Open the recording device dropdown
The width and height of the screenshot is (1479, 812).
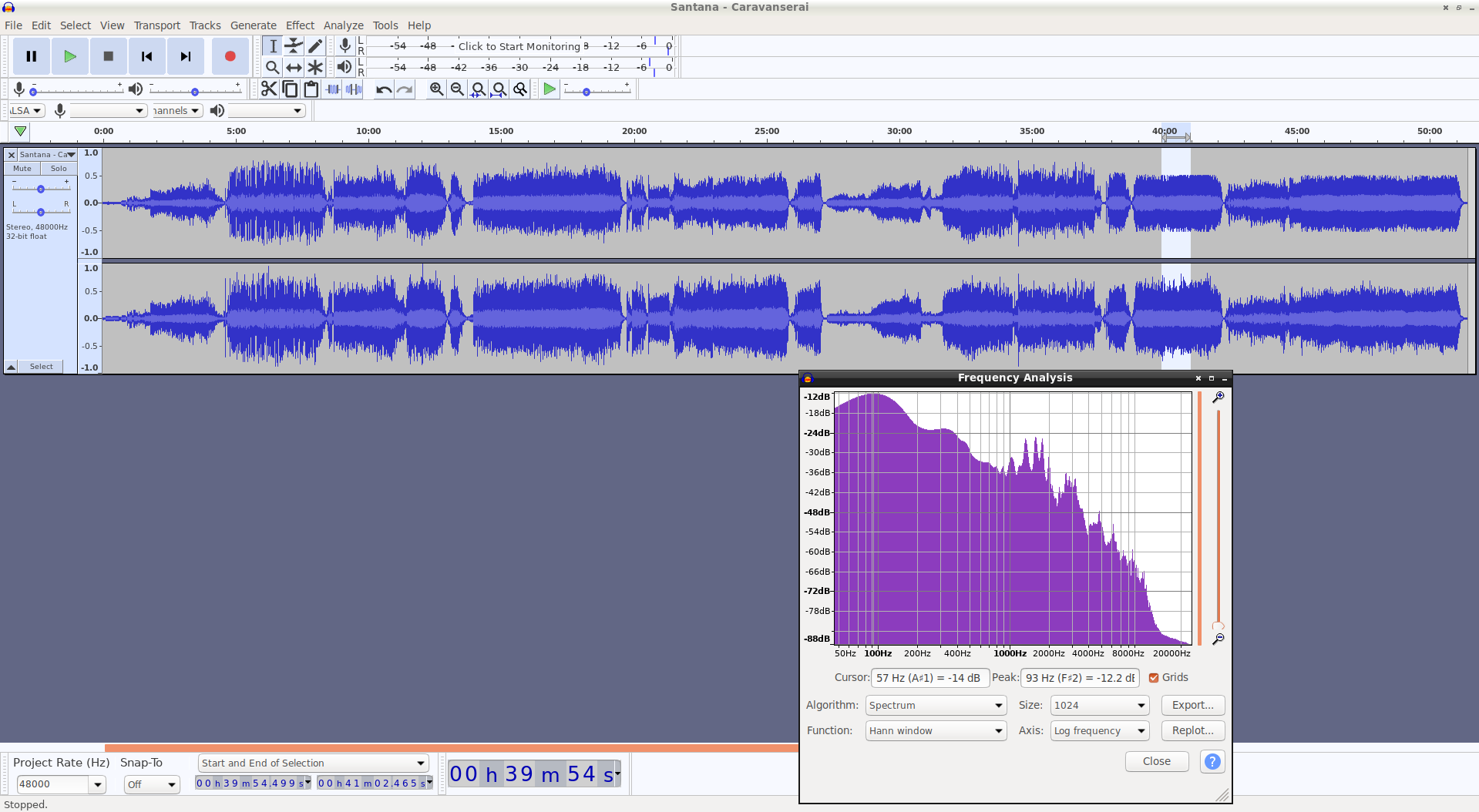(109, 111)
